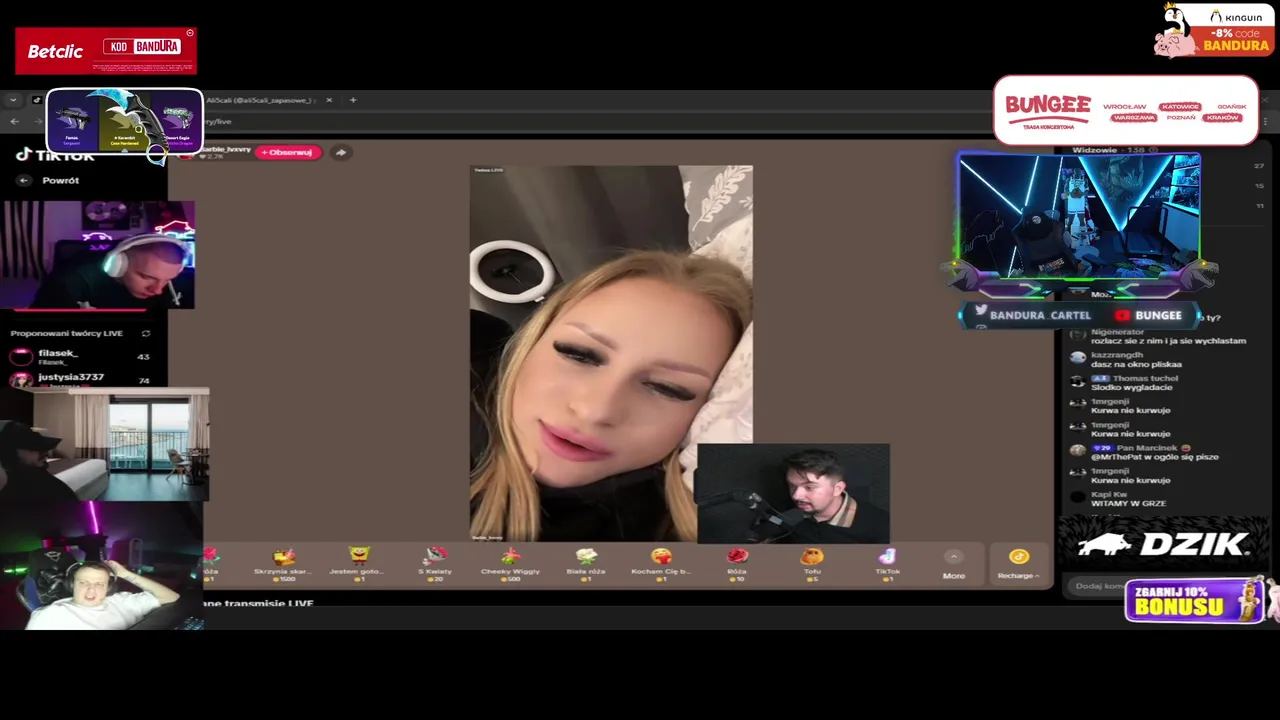Select the AliScali browser tab

(260, 100)
